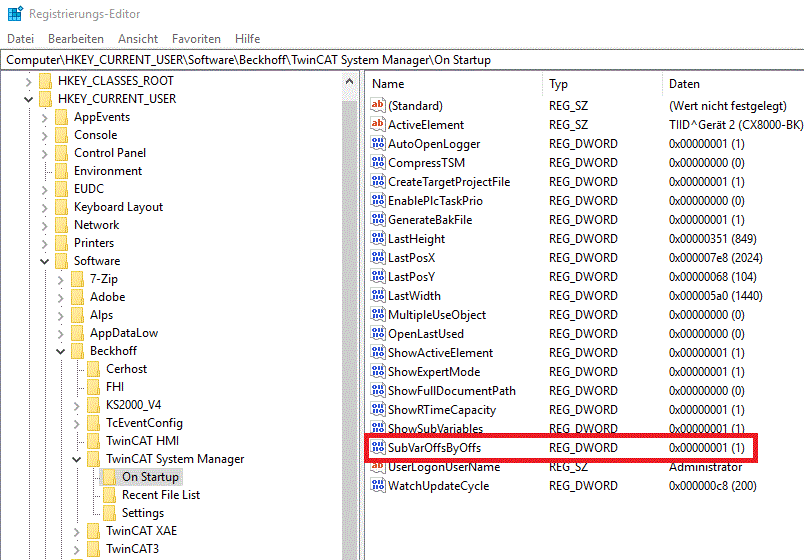Viewport: 804px width, 560px height.
Task: Select the FHI key under Beckhoff
Action: pyautogui.click(x=115, y=387)
